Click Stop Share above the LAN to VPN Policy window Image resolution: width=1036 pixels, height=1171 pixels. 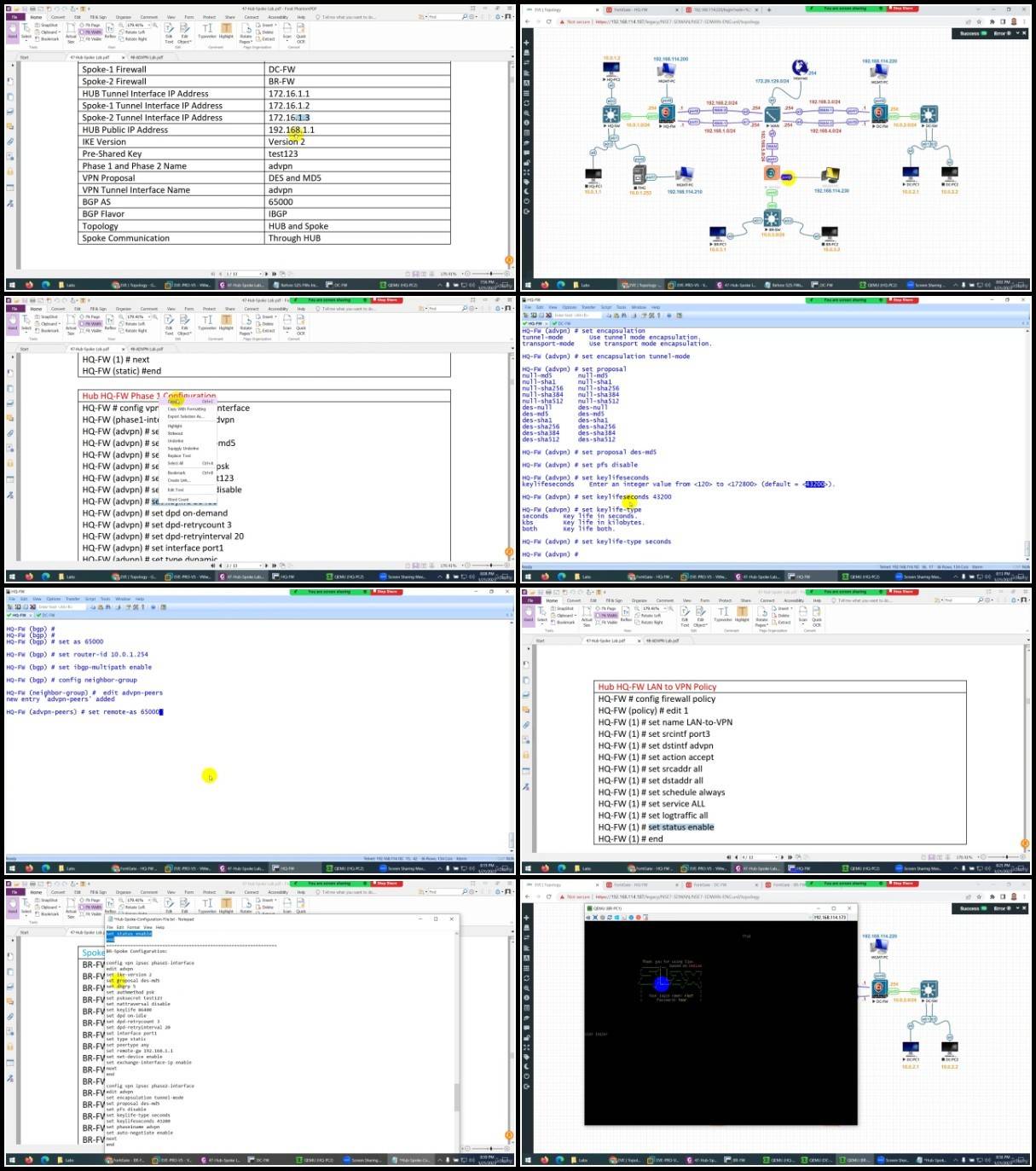click(x=902, y=592)
